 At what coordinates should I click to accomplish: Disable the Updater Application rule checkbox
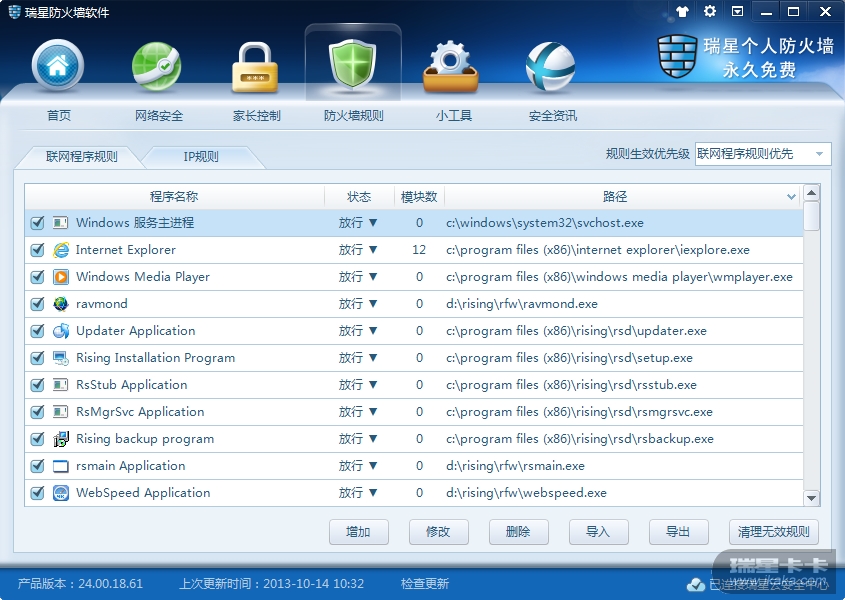(37, 330)
